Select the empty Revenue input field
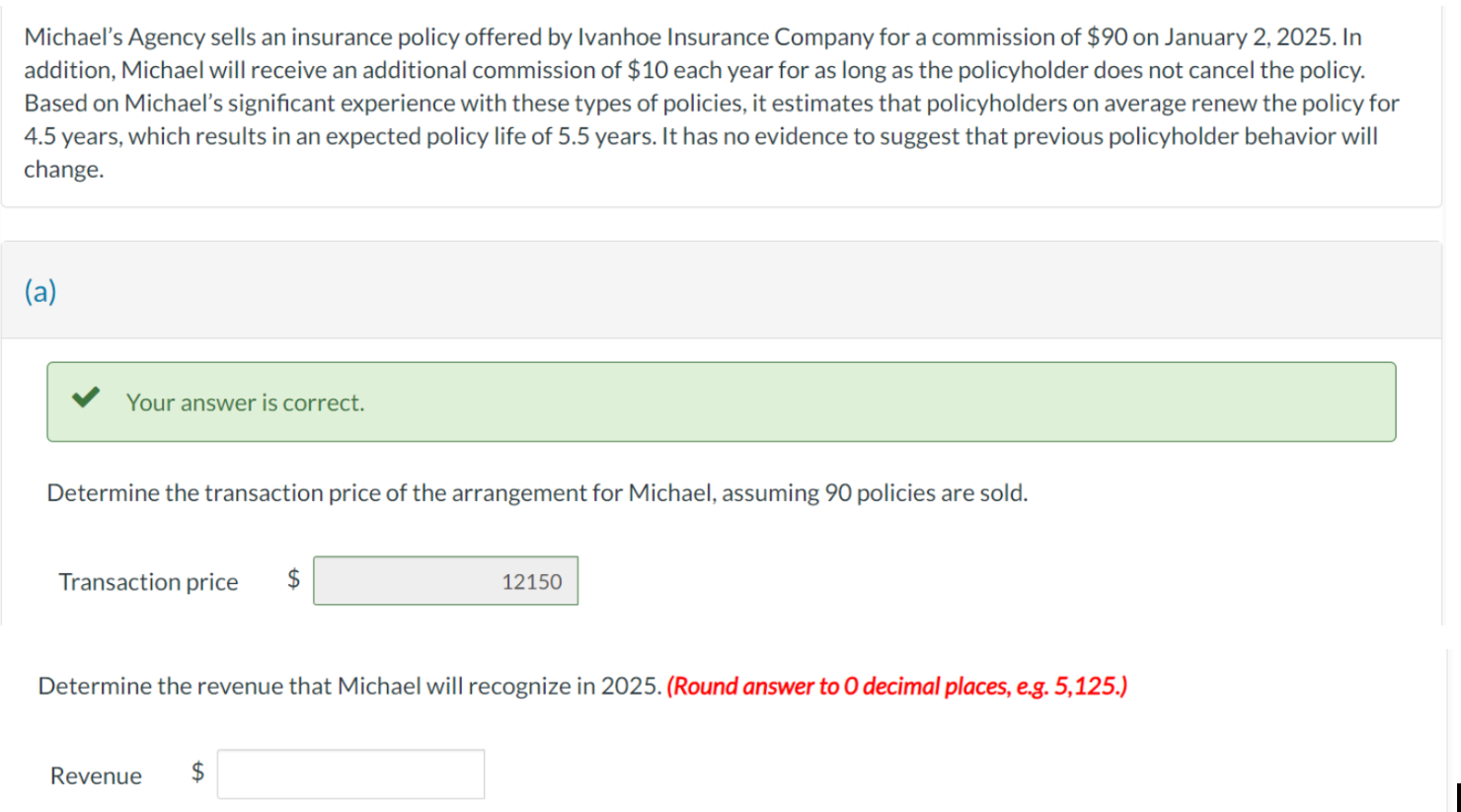Viewport: 1461px width, 812px height. (x=352, y=775)
